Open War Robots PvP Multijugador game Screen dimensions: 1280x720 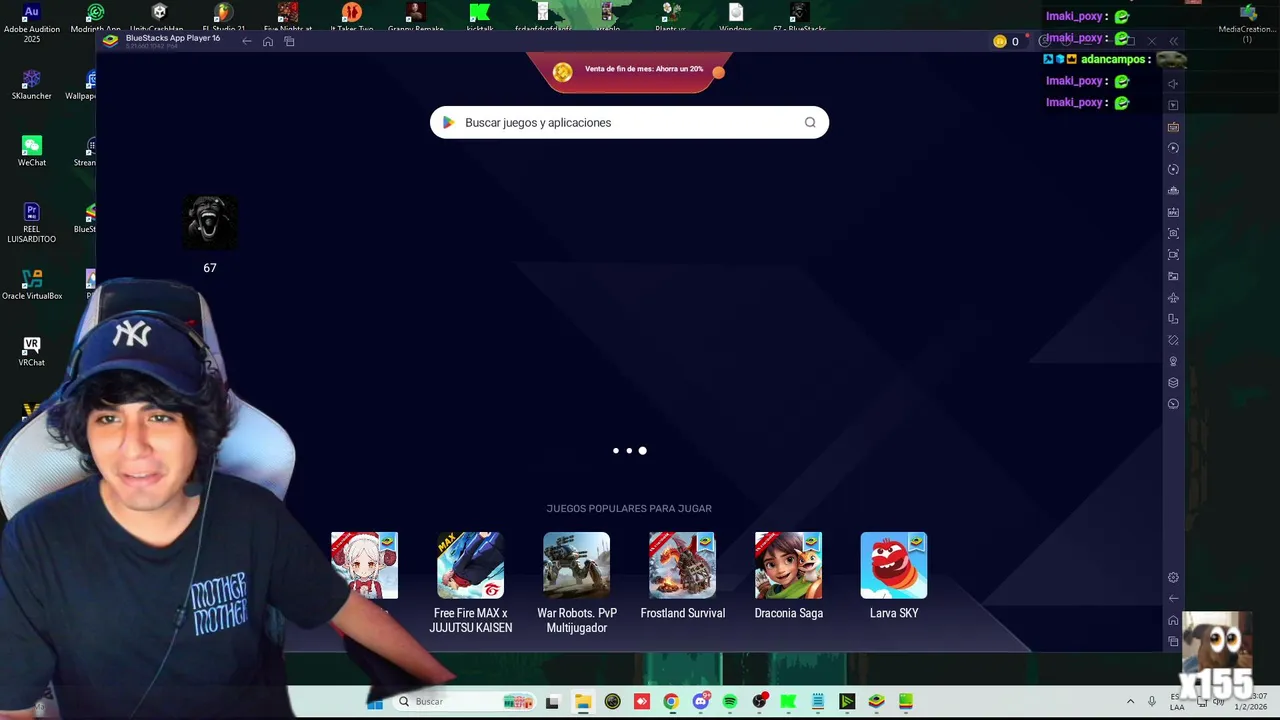click(x=576, y=583)
